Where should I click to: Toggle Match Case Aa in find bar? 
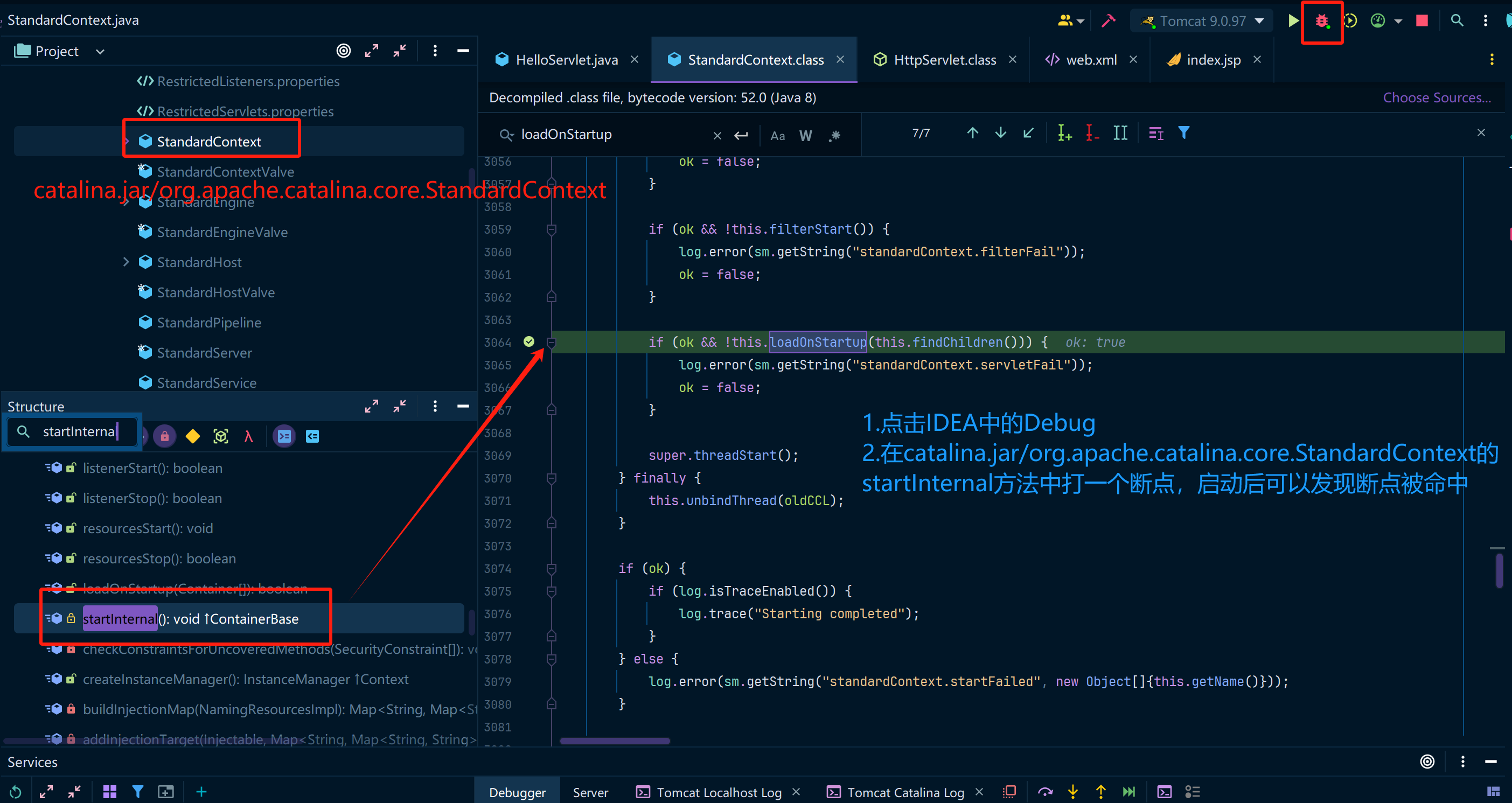[778, 136]
